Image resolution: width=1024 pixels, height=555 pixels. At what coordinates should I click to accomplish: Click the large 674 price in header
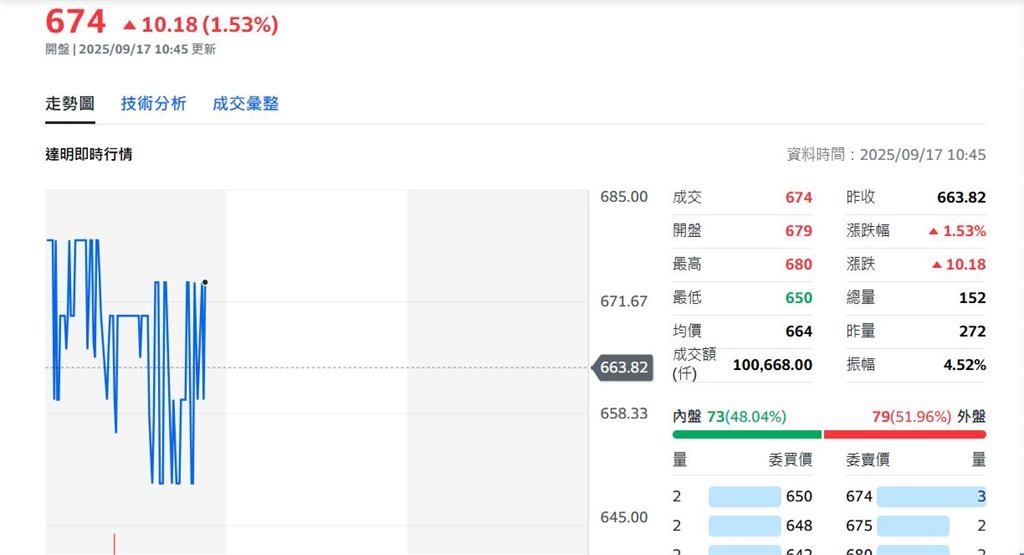click(75, 22)
